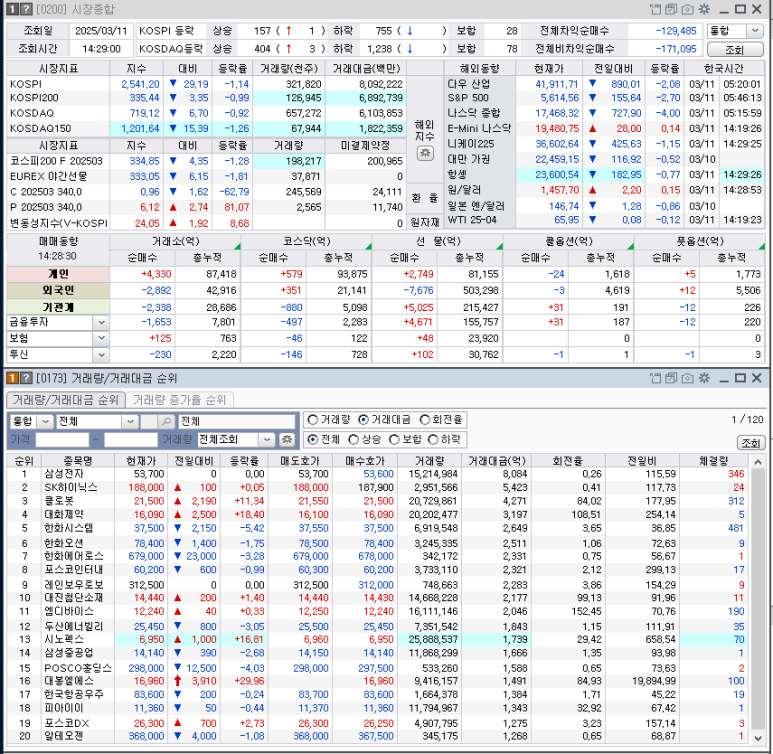The width and height of the screenshot is (773, 754).
Task: Select the 보합 radio button
Action: tap(394, 439)
